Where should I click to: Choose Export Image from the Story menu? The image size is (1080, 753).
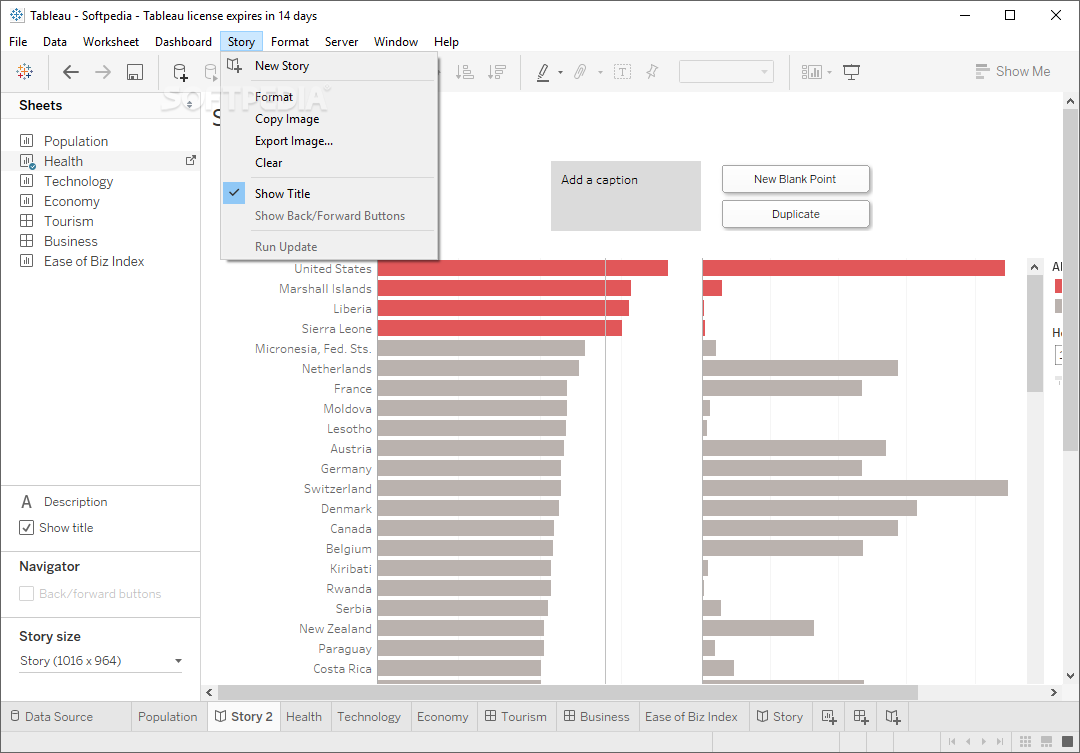[329, 141]
